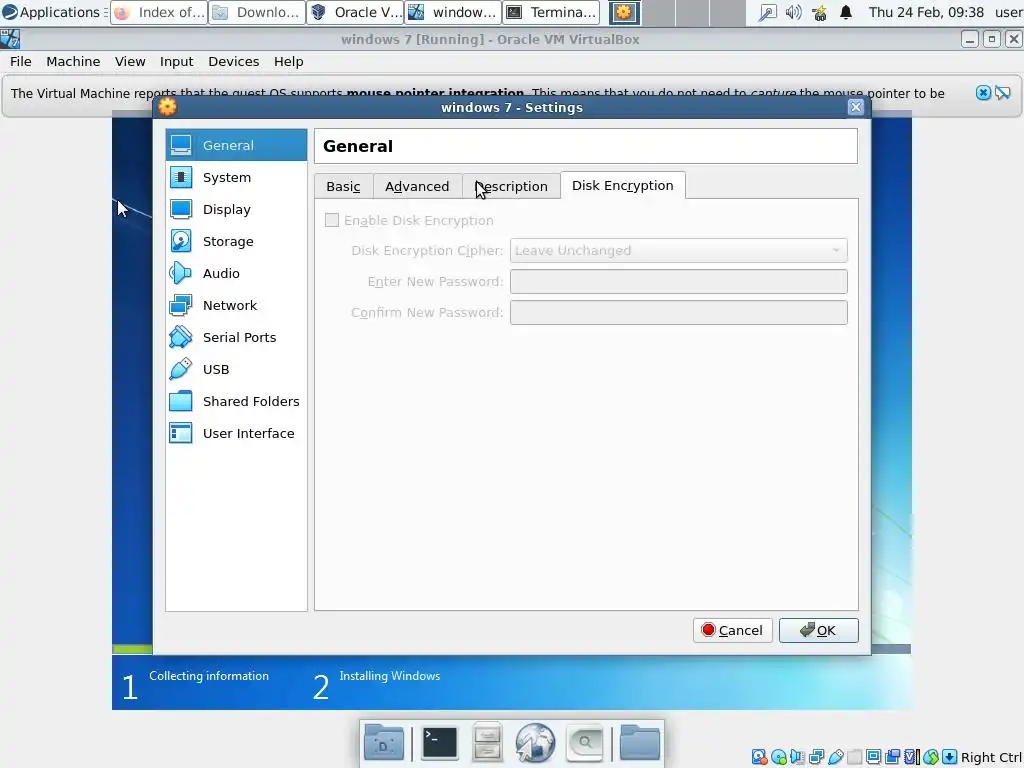The image size is (1024, 768).
Task: Switch to Terminal taskbar window
Action: point(551,12)
